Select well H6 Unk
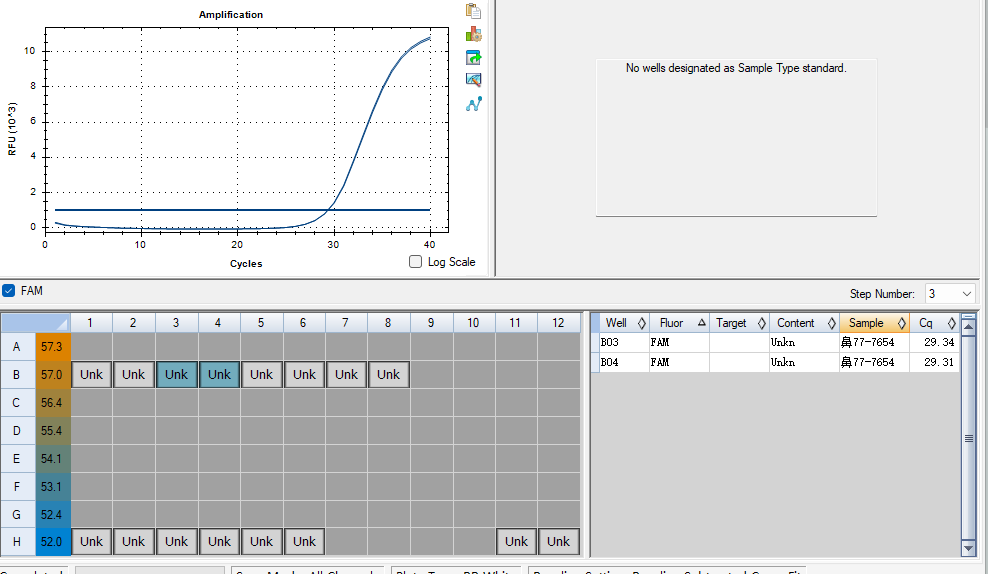The height and width of the screenshot is (574, 988). [x=304, y=541]
